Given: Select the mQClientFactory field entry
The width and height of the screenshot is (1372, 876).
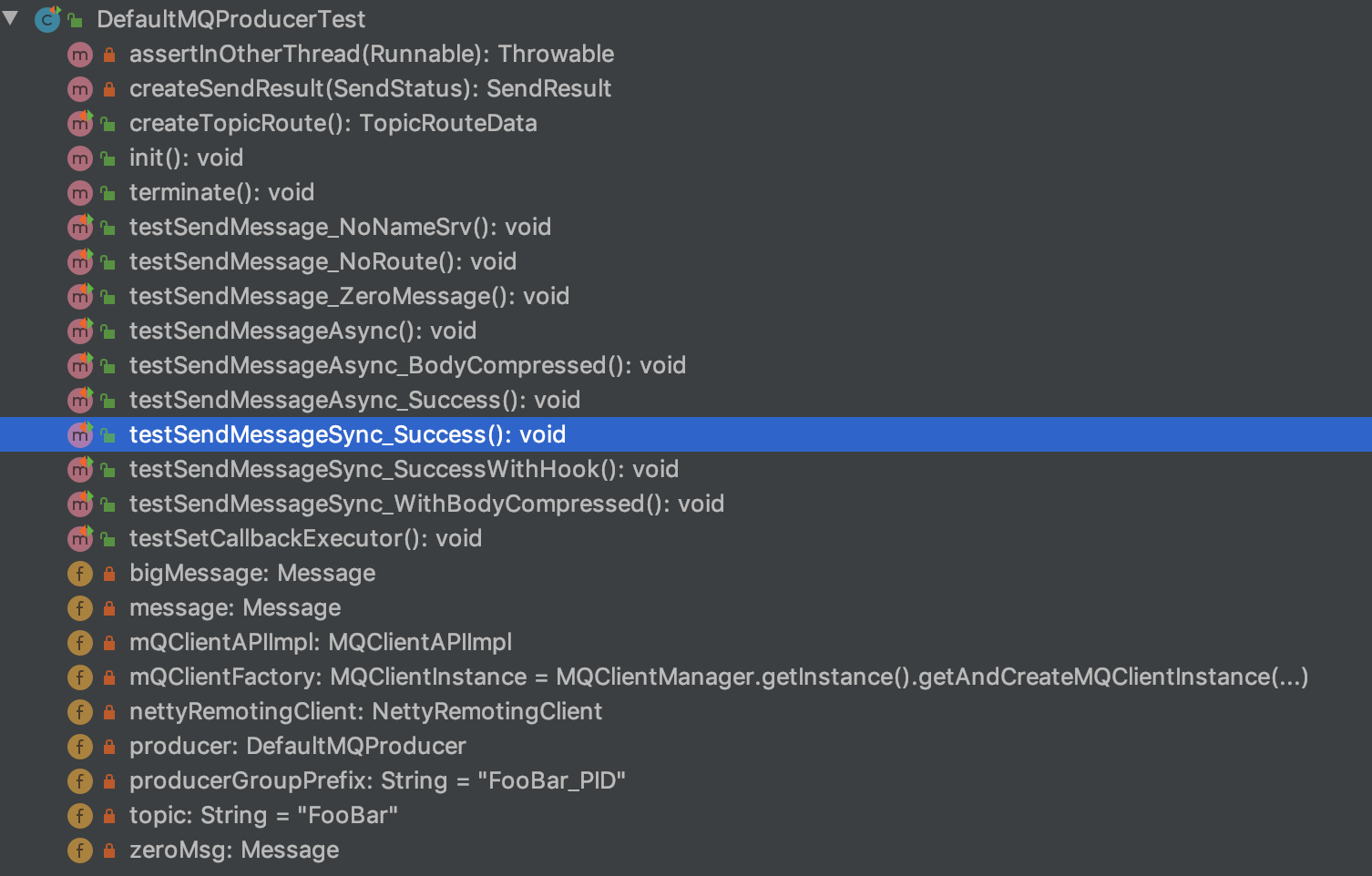Looking at the screenshot, I should (x=719, y=677).
